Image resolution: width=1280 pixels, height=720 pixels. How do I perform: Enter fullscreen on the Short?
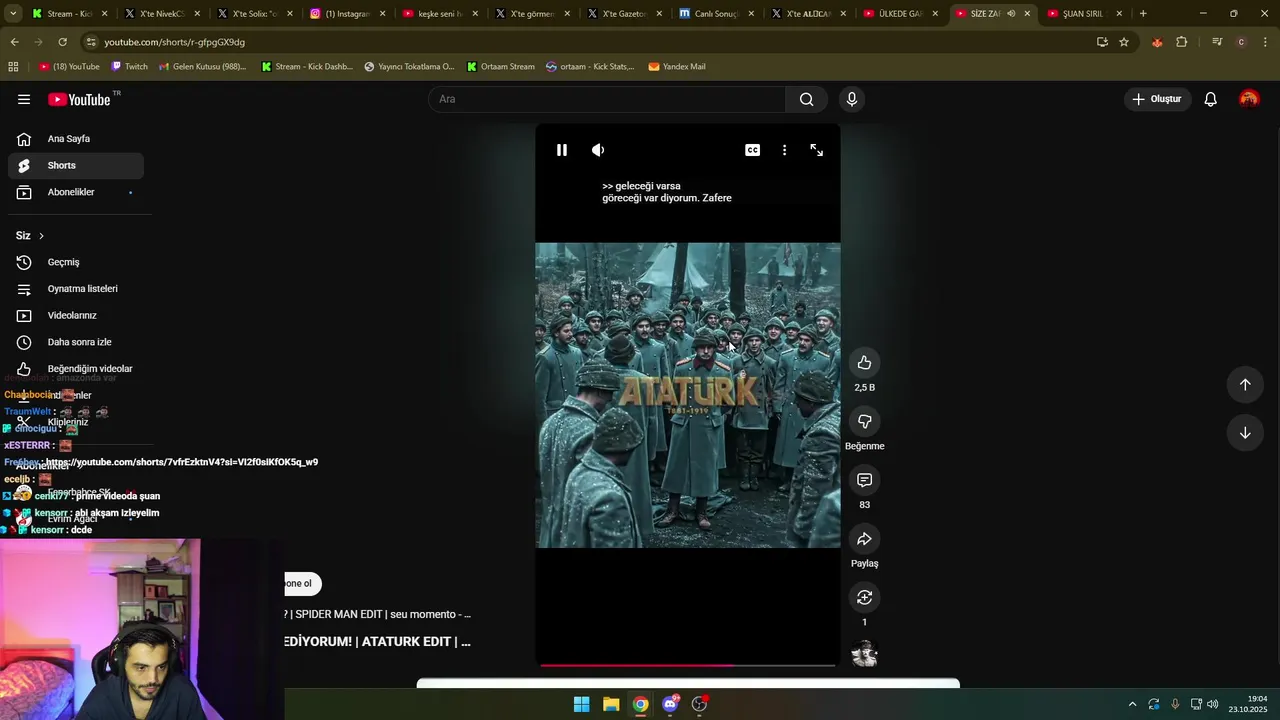tap(817, 150)
